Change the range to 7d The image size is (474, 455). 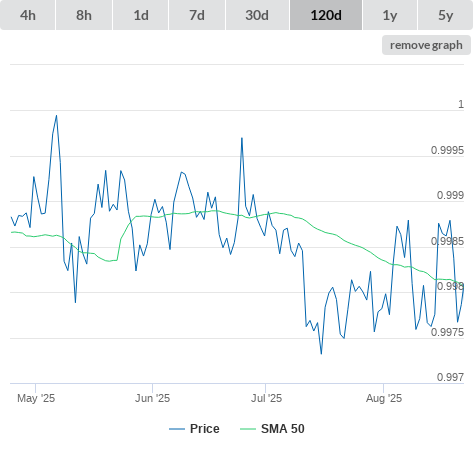[197, 15]
